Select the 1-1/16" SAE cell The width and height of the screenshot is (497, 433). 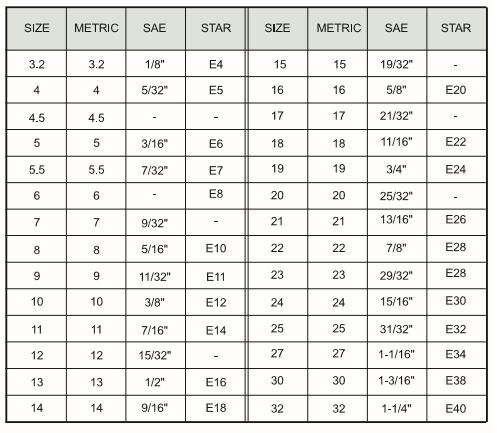pos(397,355)
